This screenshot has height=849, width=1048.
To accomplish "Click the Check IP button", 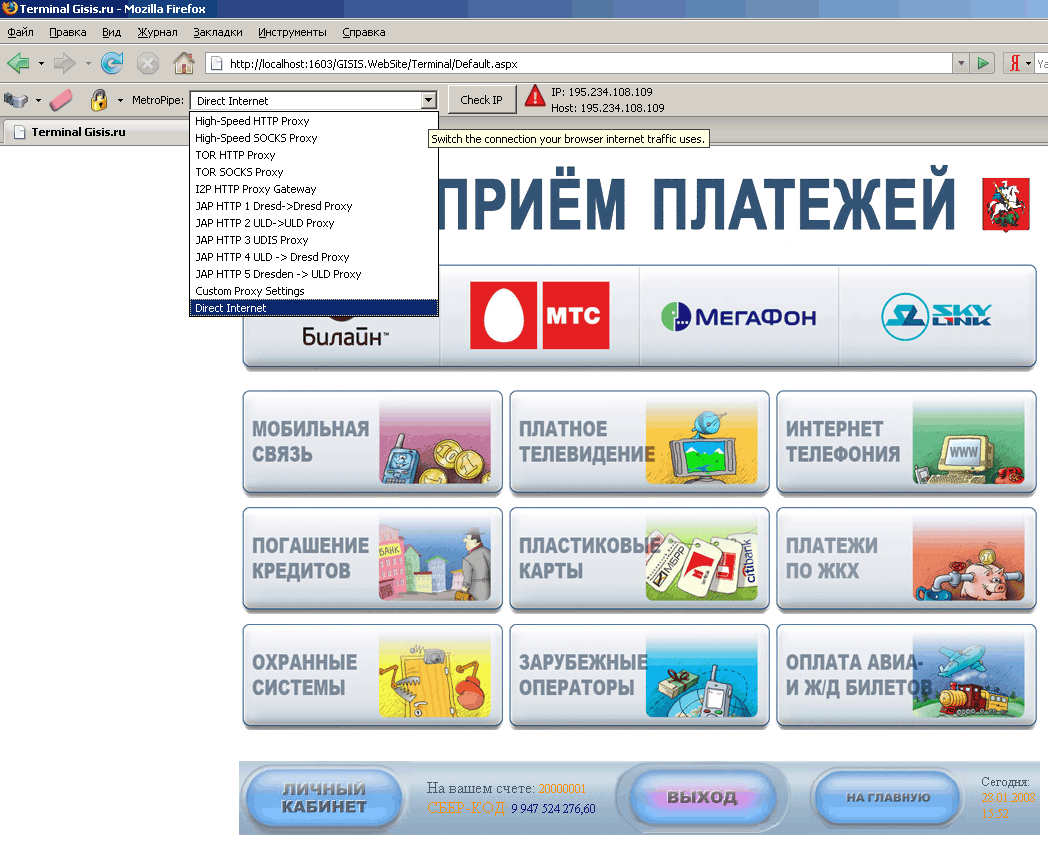I will [x=481, y=100].
